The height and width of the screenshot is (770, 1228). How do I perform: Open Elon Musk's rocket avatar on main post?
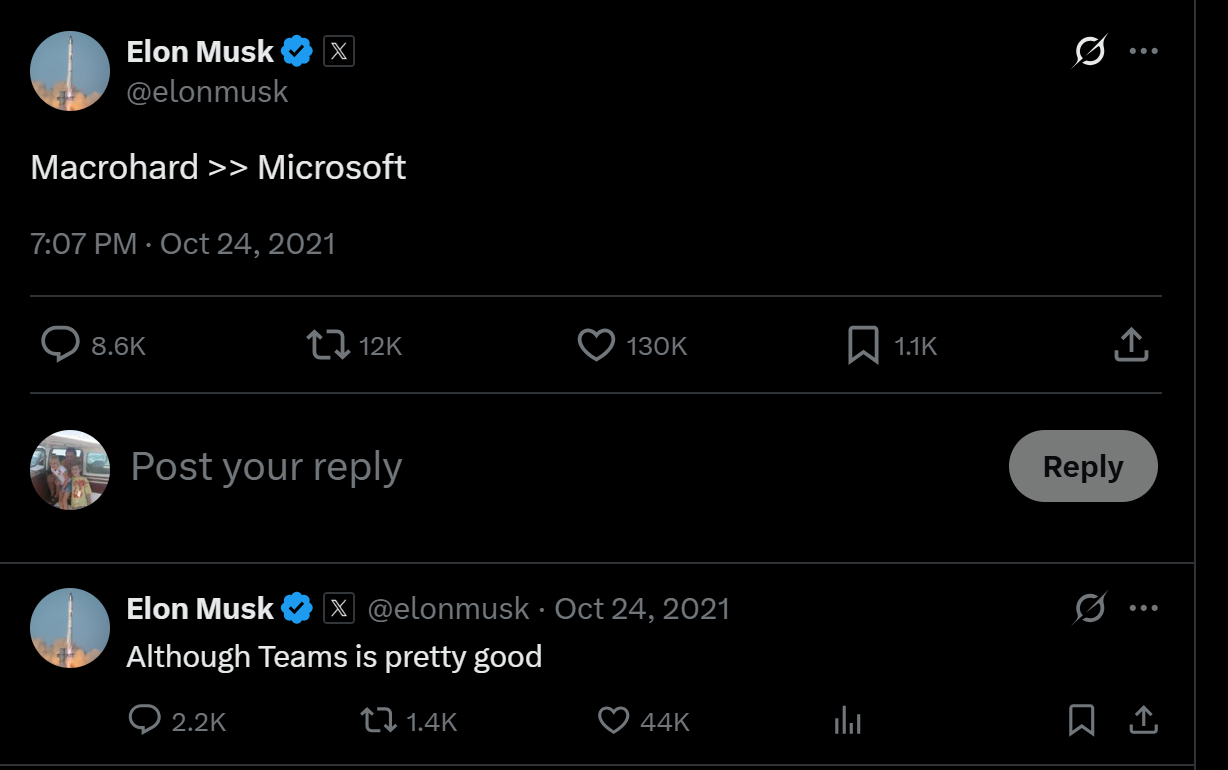[x=70, y=70]
